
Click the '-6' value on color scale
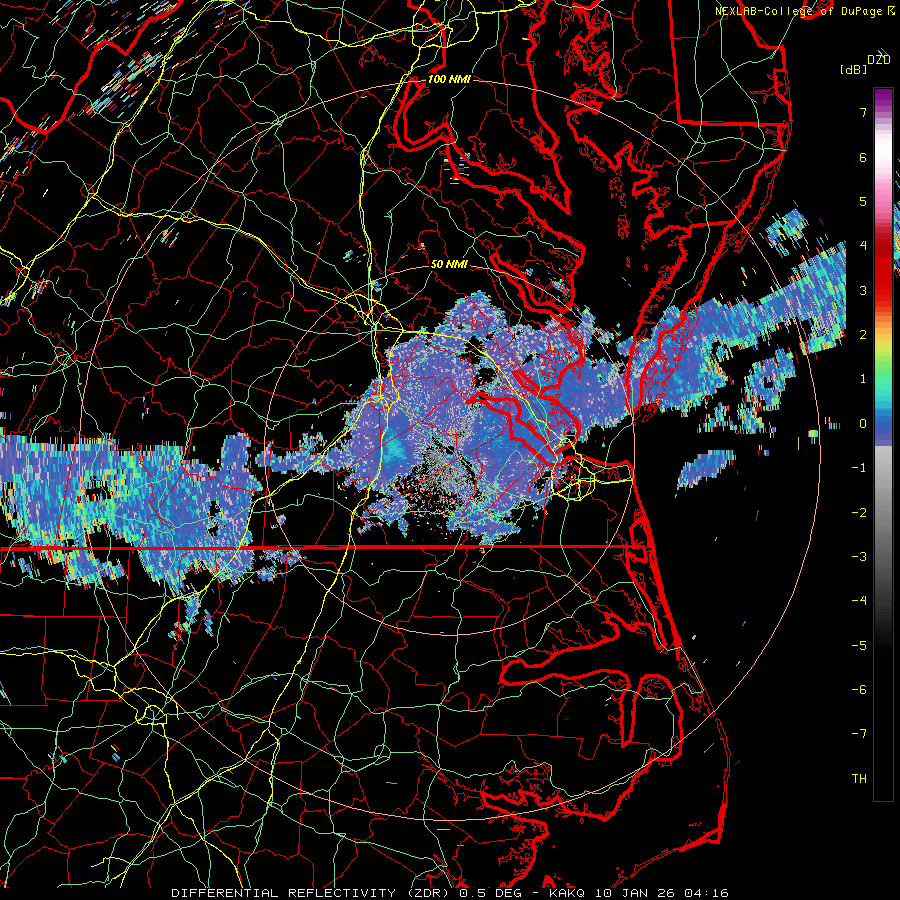tap(859, 690)
